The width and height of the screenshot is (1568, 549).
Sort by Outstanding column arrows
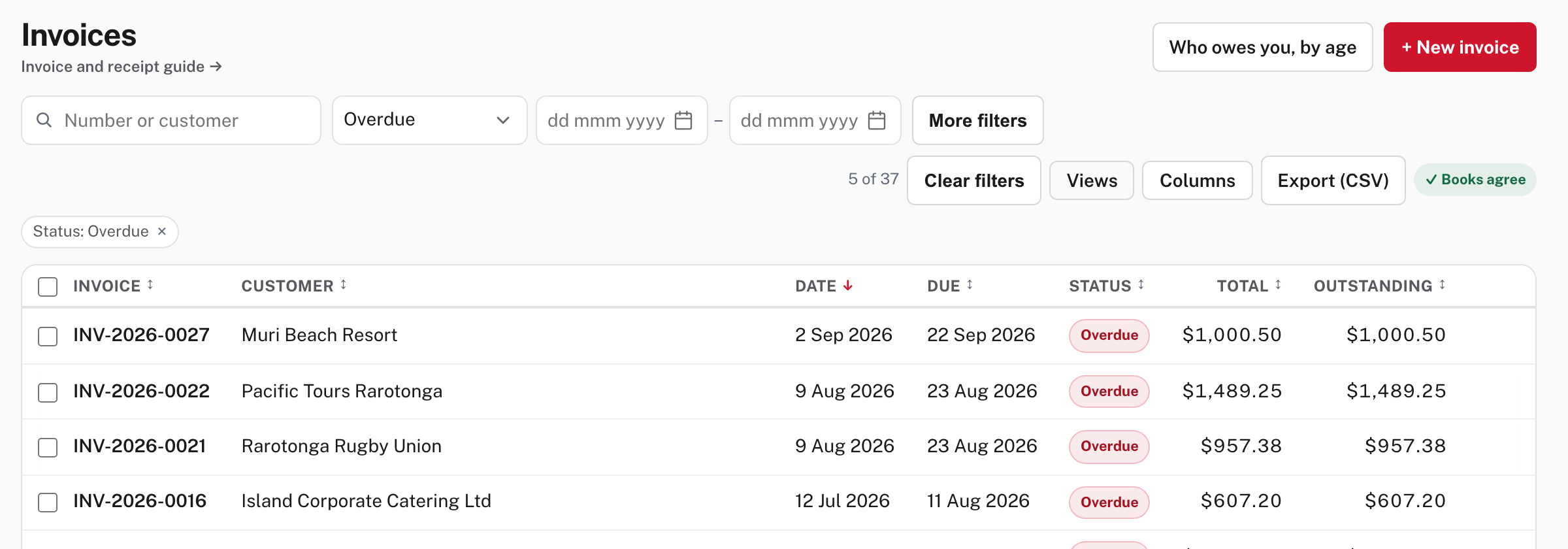click(x=1443, y=285)
